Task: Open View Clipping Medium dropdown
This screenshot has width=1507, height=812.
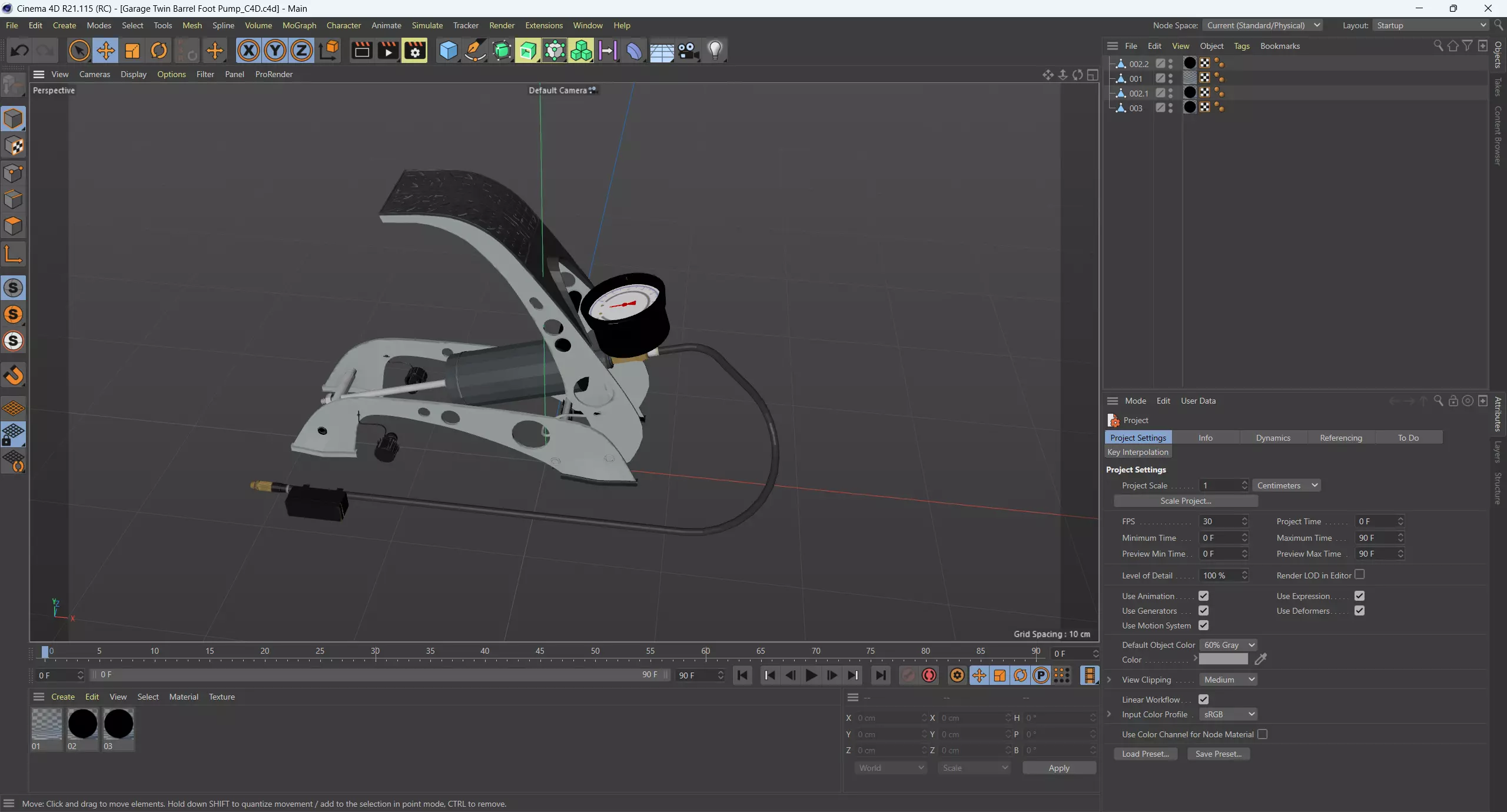Action: 1229,680
